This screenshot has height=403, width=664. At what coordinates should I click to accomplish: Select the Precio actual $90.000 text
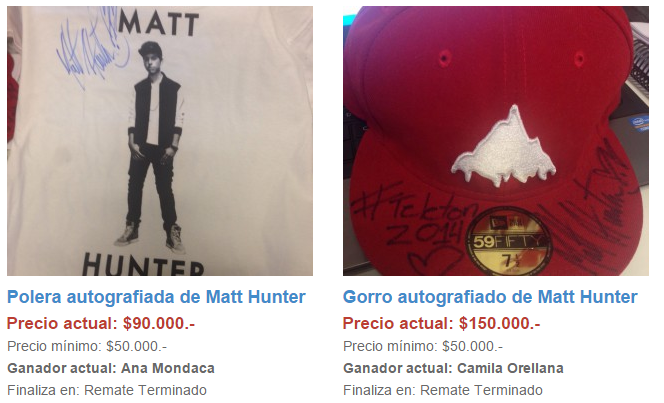pyautogui.click(x=101, y=324)
